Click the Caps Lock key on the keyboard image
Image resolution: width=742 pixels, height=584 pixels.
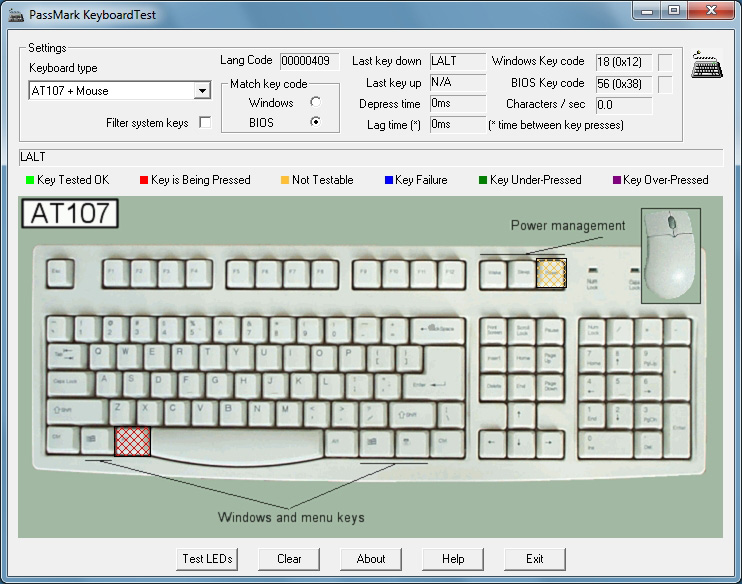[71, 383]
